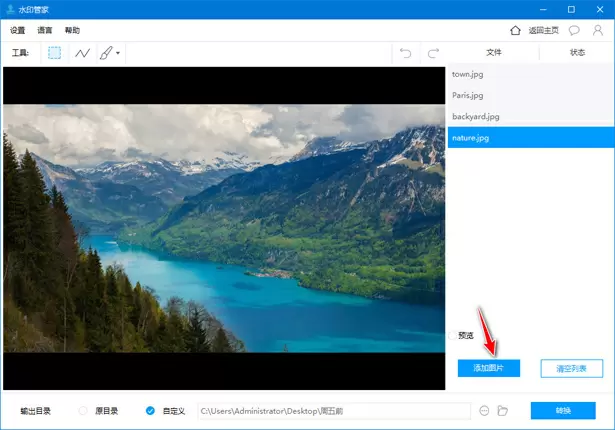Select the brush tool

[106, 52]
